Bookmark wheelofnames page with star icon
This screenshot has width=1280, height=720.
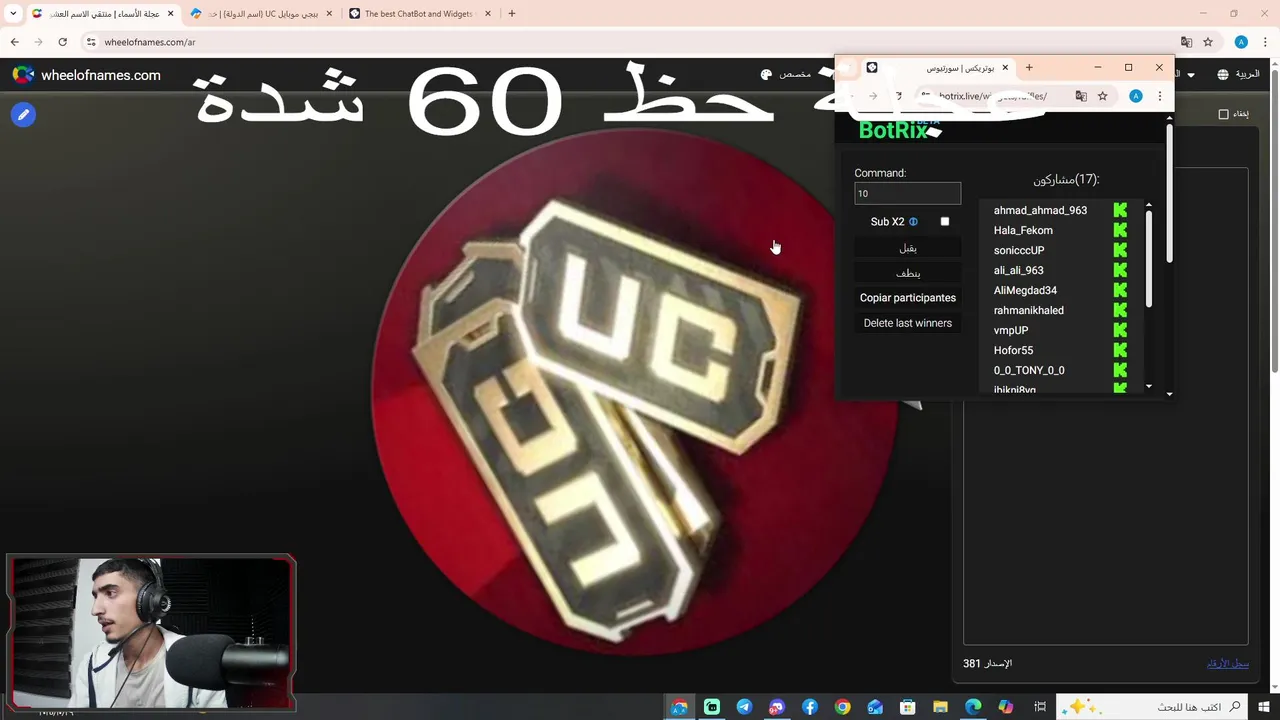coord(1208,42)
